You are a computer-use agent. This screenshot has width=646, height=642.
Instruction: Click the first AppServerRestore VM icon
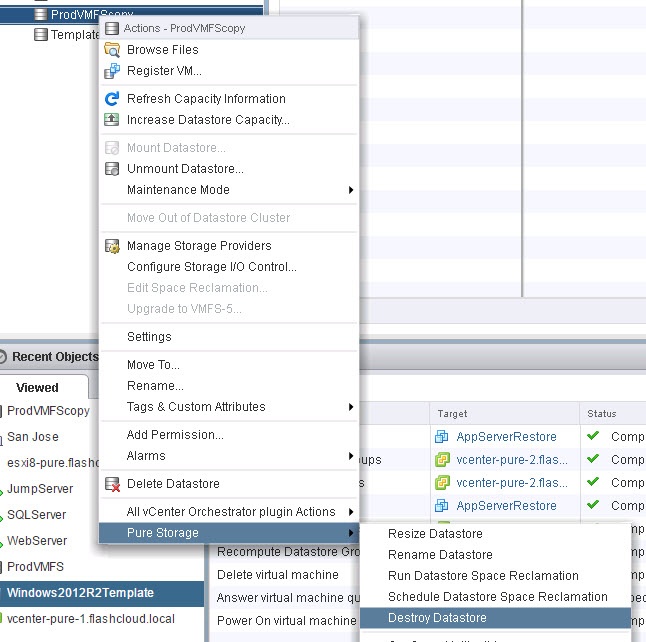pyautogui.click(x=442, y=436)
